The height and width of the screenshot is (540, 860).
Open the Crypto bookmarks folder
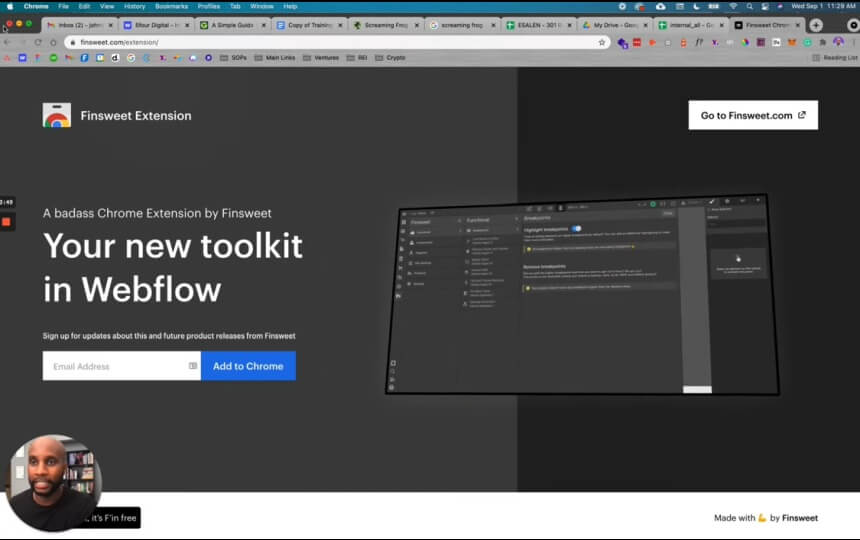[390, 58]
